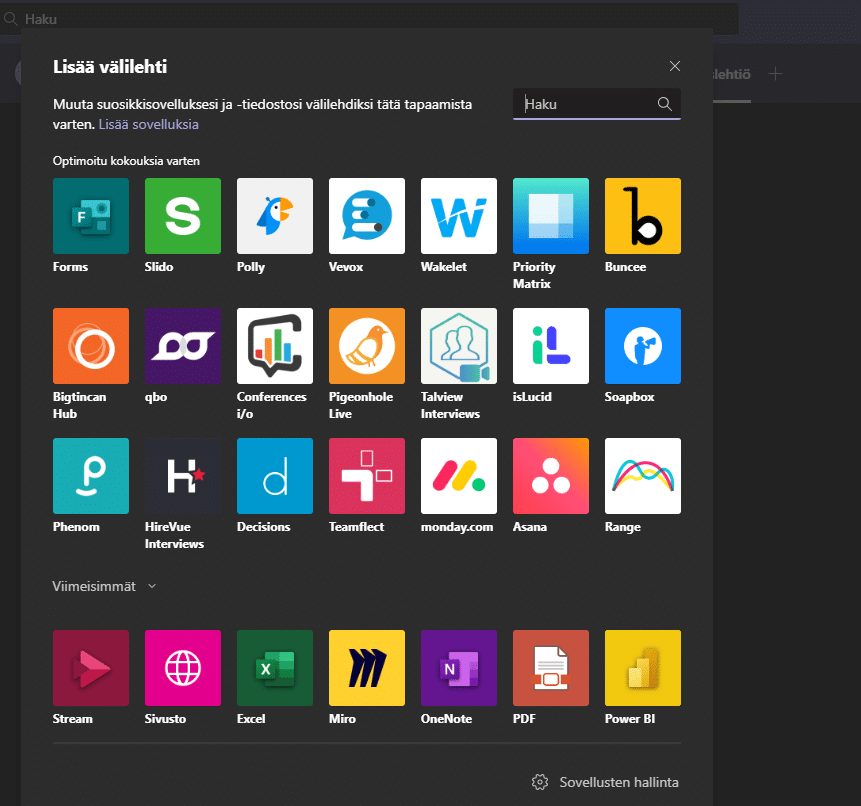Add the Forms app tab
The height and width of the screenshot is (806, 861).
click(x=91, y=216)
